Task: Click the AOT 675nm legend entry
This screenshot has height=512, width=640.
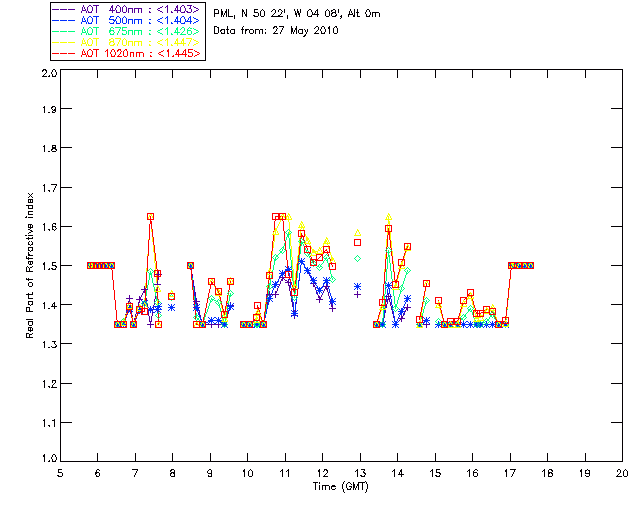Action: (127, 31)
